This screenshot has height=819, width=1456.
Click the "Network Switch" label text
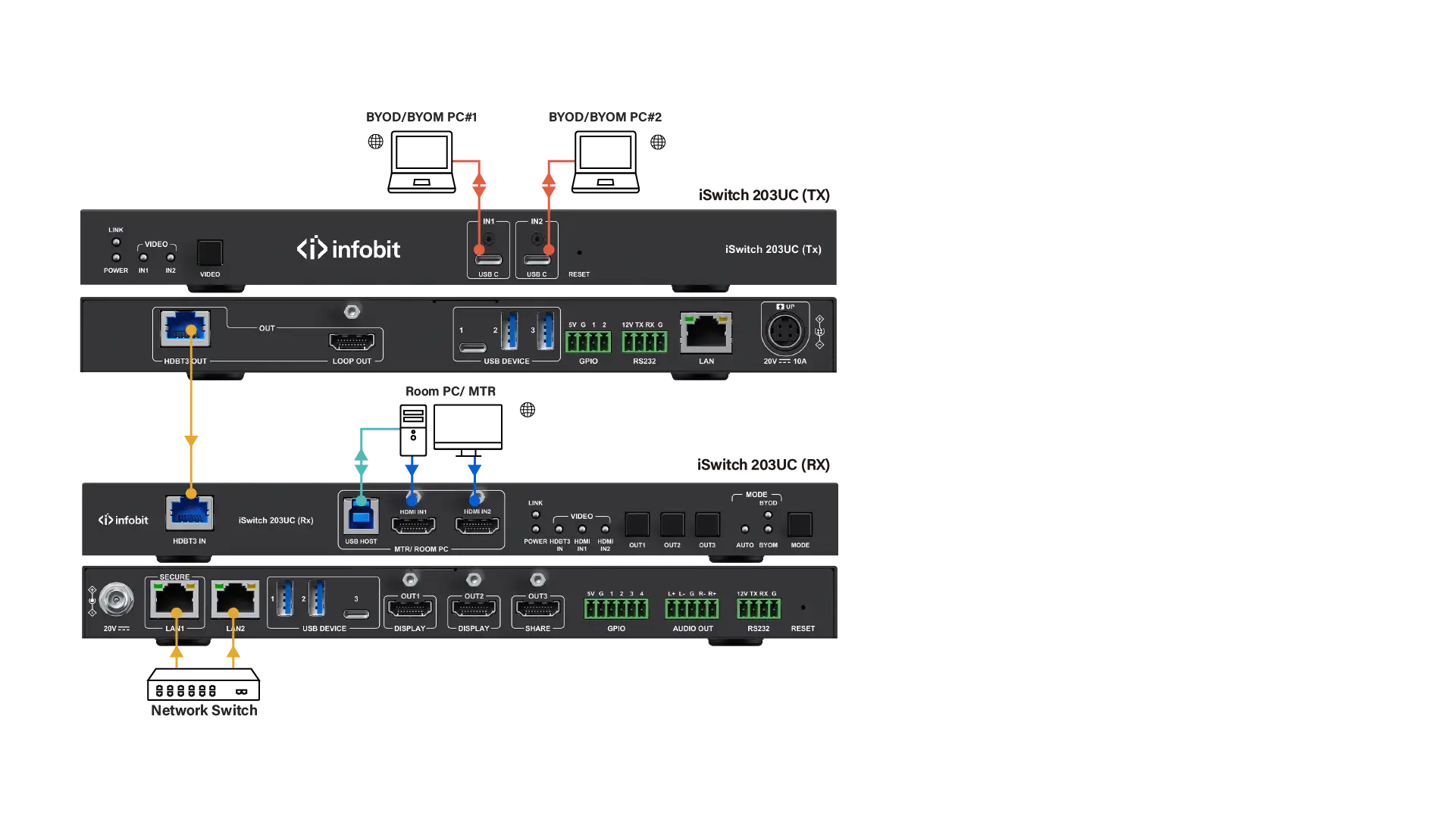tap(204, 711)
